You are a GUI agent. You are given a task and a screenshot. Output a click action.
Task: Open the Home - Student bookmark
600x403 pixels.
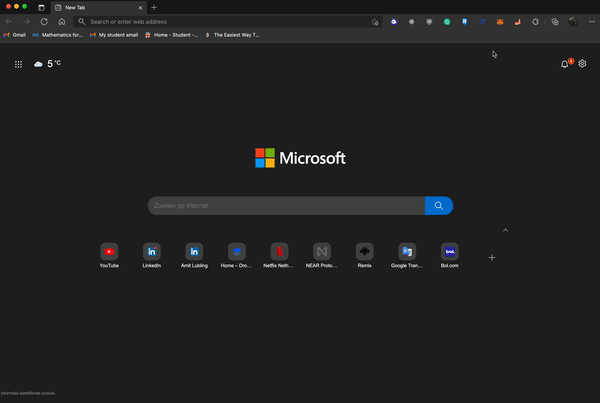point(171,35)
